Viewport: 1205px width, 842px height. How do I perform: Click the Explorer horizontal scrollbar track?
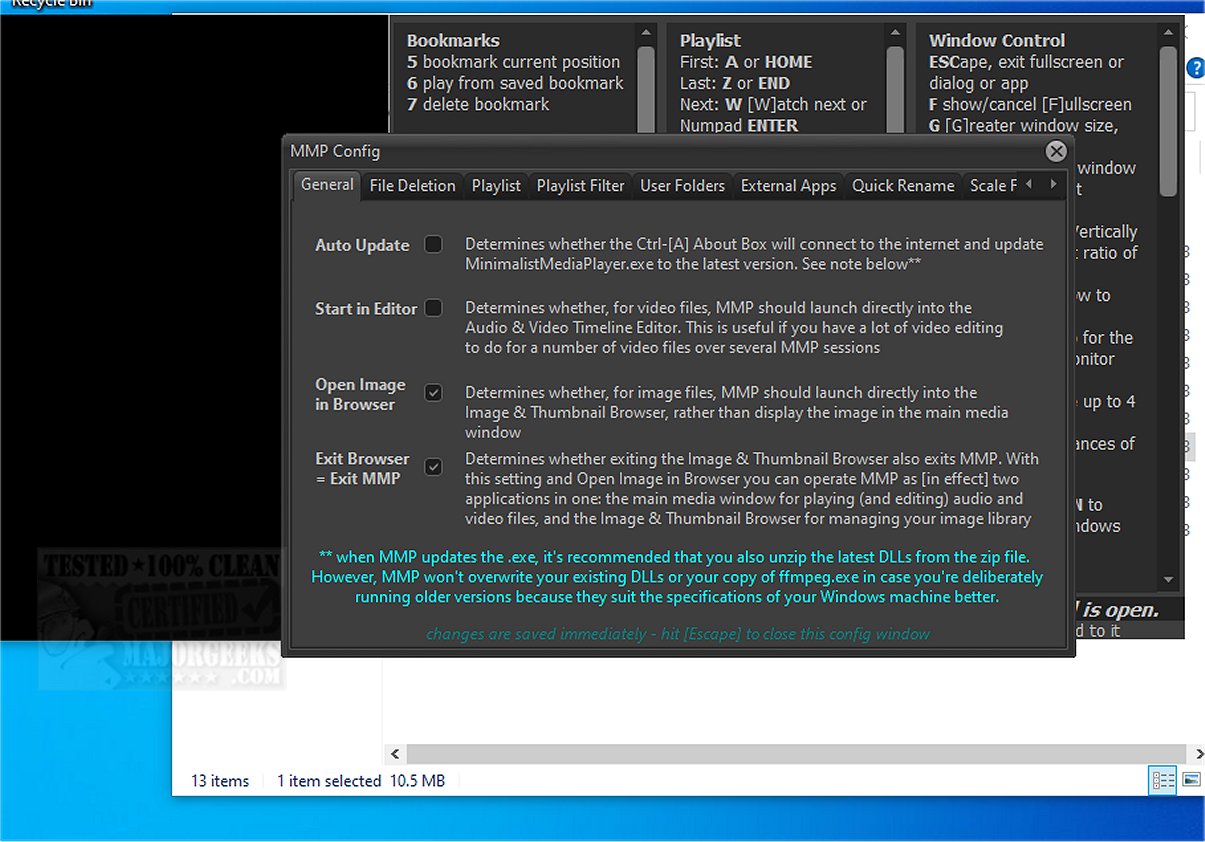(x=797, y=754)
